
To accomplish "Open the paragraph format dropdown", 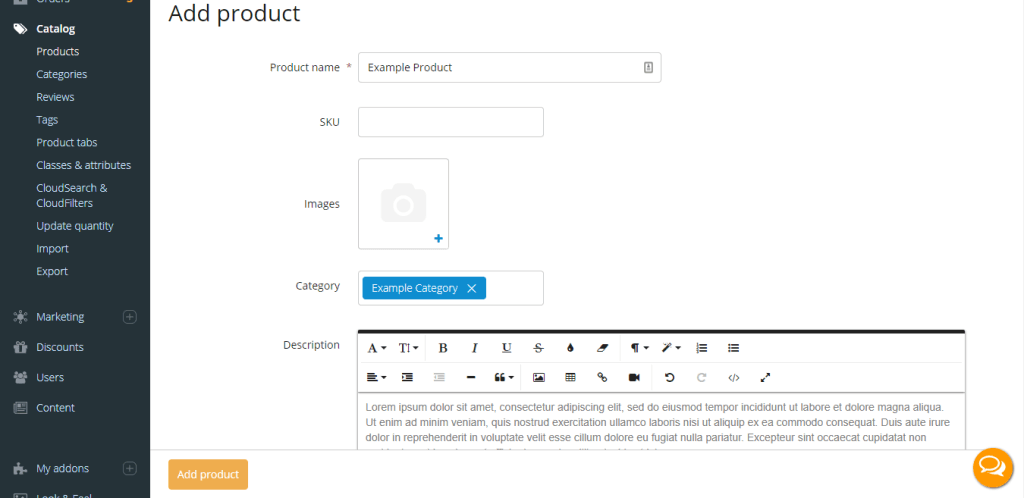I will point(639,348).
